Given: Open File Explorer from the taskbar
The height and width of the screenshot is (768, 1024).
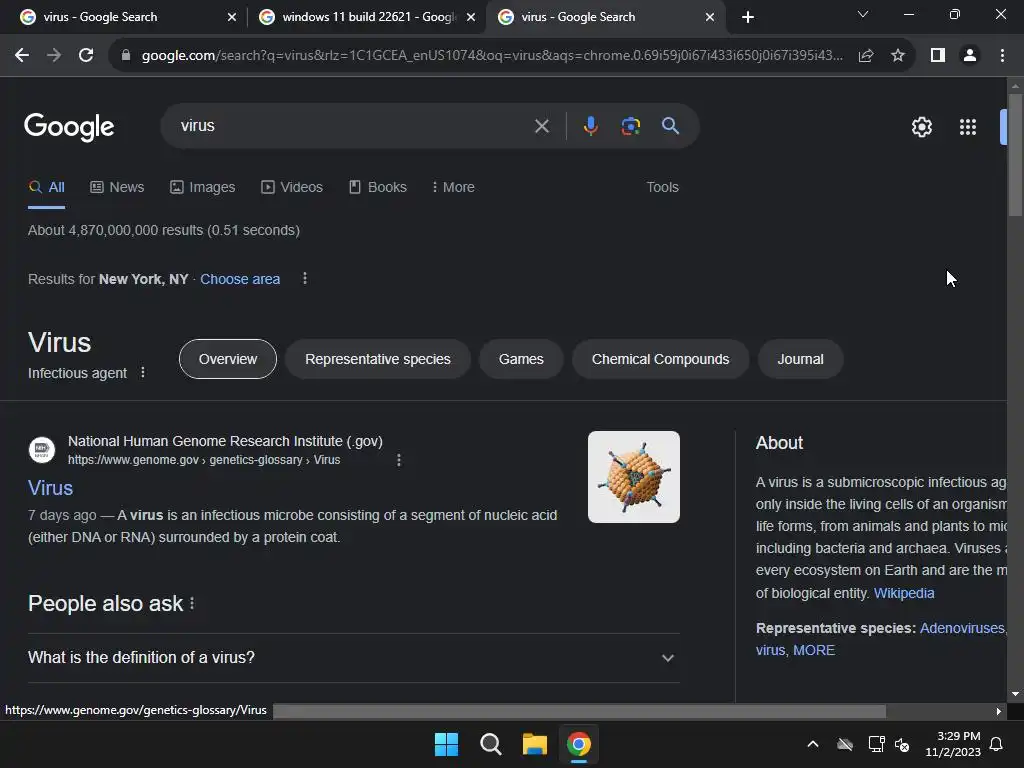Looking at the screenshot, I should [x=535, y=744].
